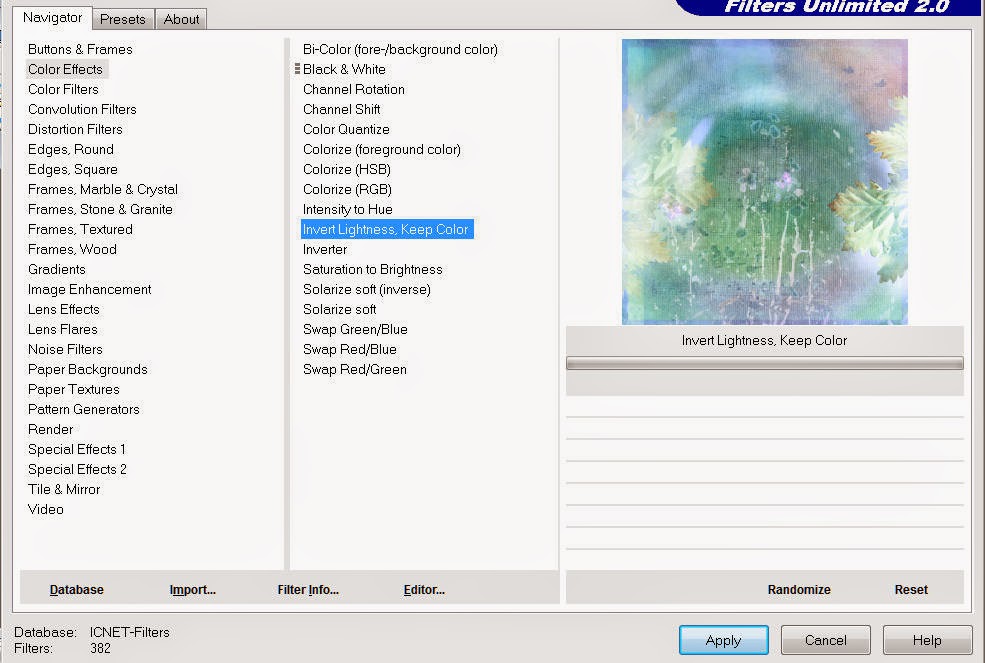Choose the Swap Red/Blue filter
Screen dimensions: 985x663
tap(349, 349)
